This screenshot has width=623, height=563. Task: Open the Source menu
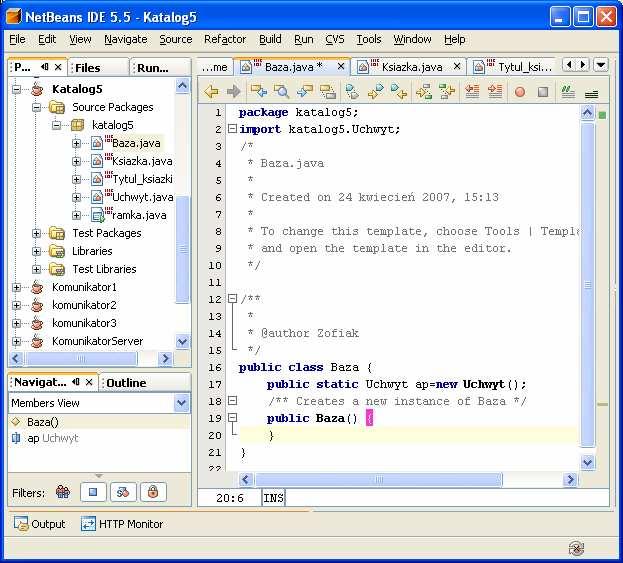[x=176, y=39]
